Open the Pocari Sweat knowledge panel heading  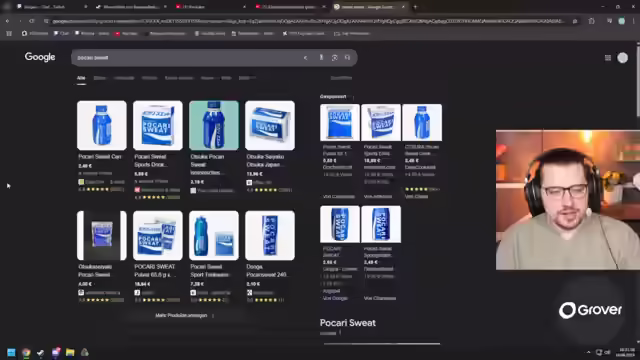tap(348, 323)
